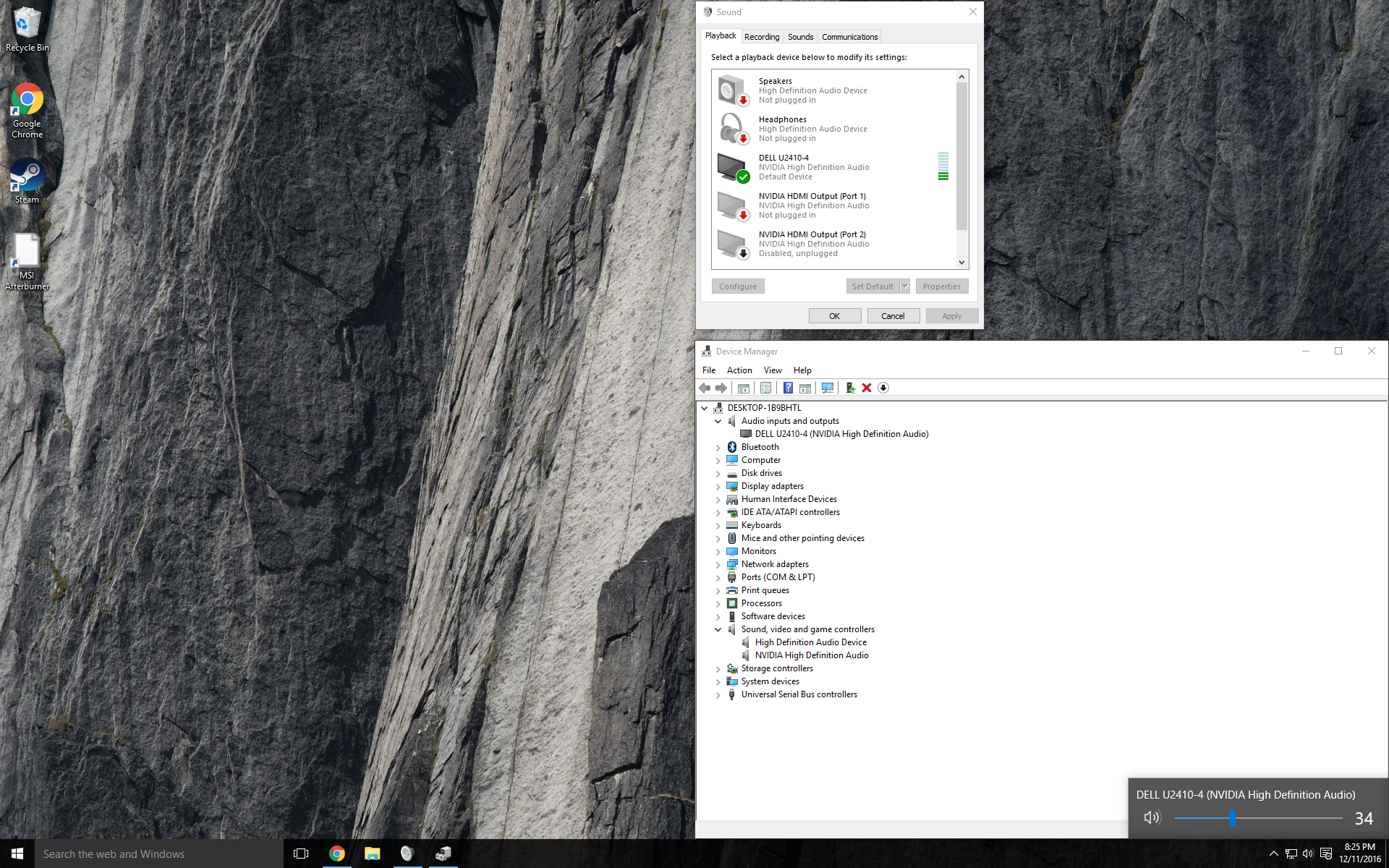Select NVIDIA High Definition Audio tree item
Viewport: 1389px width, 868px height.
pyautogui.click(x=812, y=655)
